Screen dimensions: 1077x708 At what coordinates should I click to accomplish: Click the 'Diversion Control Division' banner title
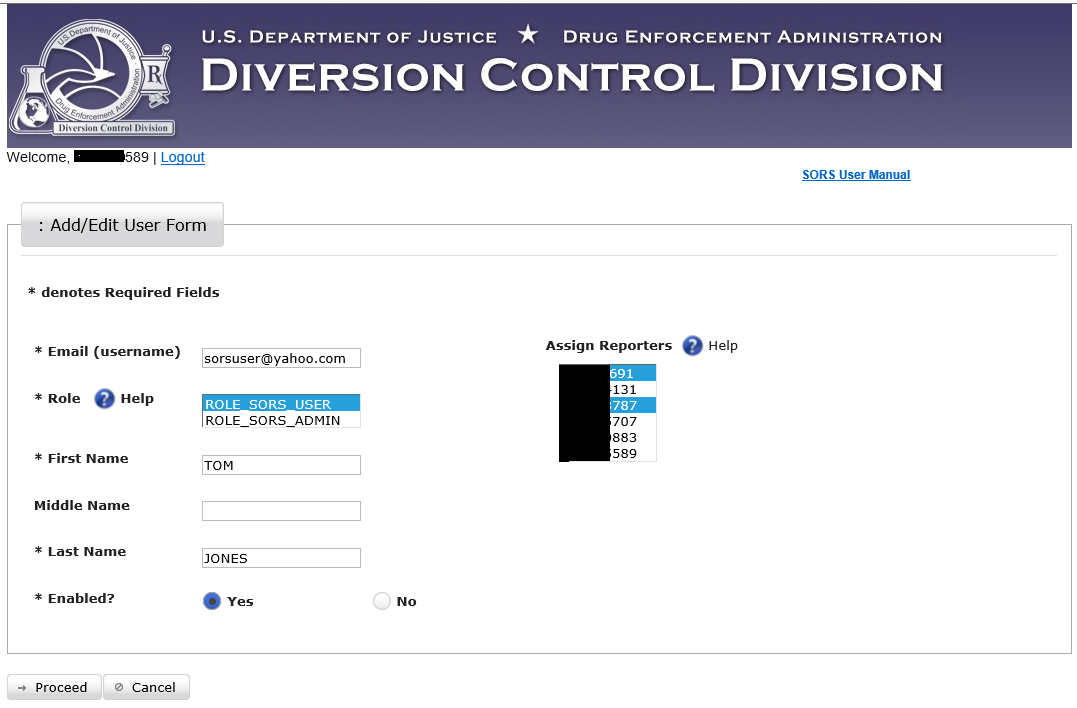572,76
